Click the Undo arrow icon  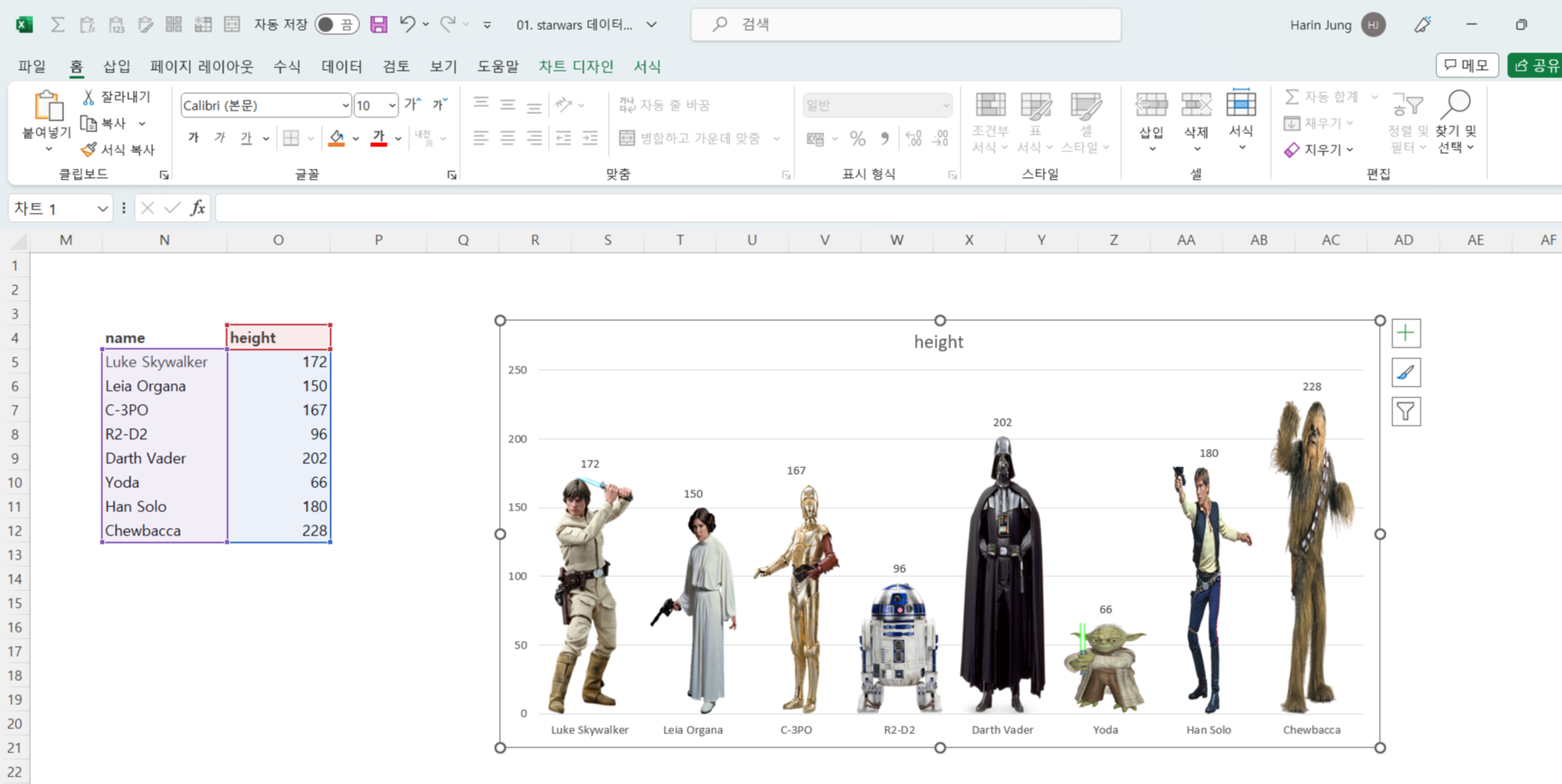pyautogui.click(x=407, y=24)
